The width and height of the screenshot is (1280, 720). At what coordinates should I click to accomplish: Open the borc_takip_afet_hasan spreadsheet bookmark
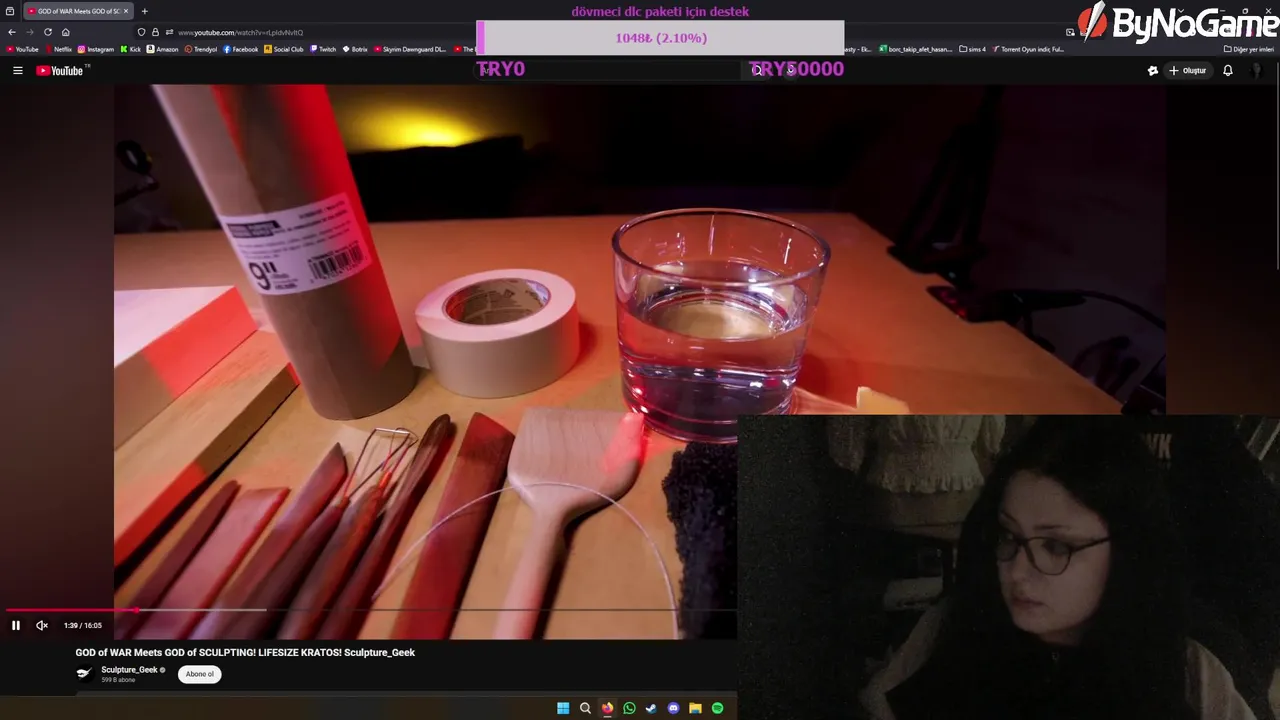click(916, 49)
